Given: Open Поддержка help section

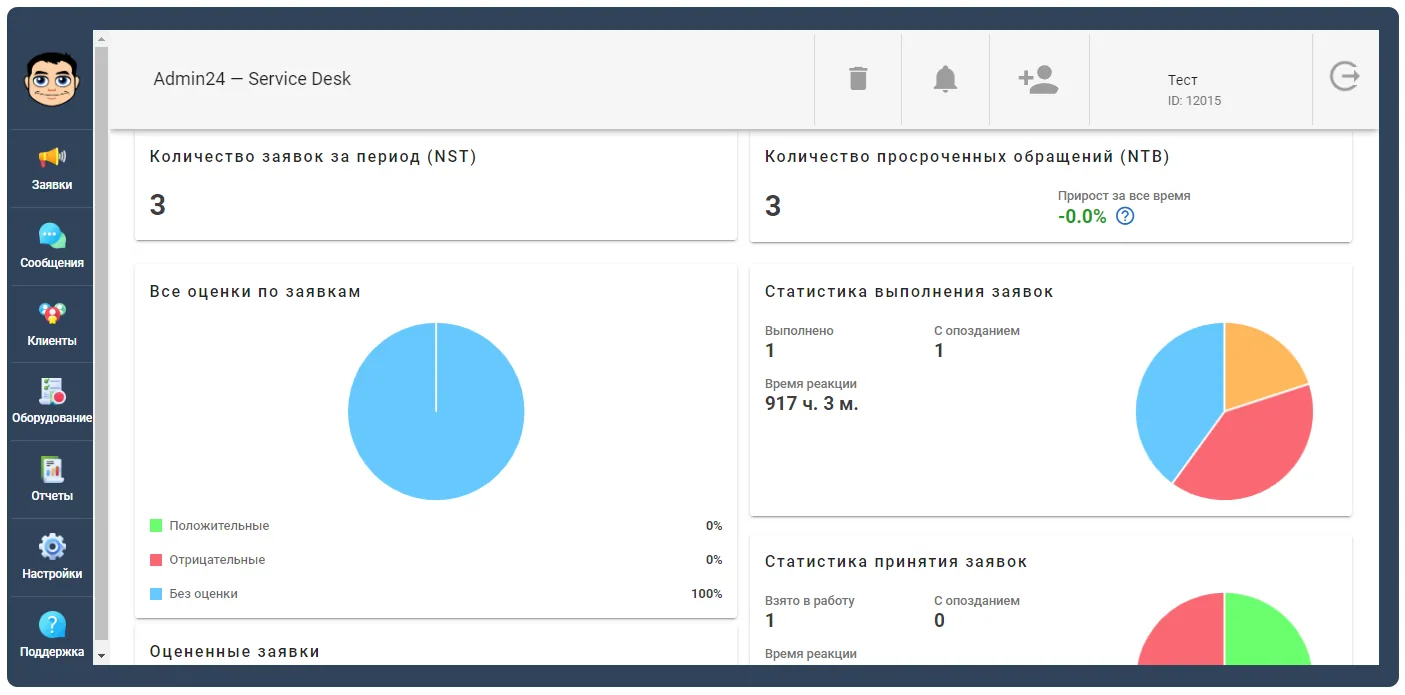Looking at the screenshot, I should tap(51, 635).
